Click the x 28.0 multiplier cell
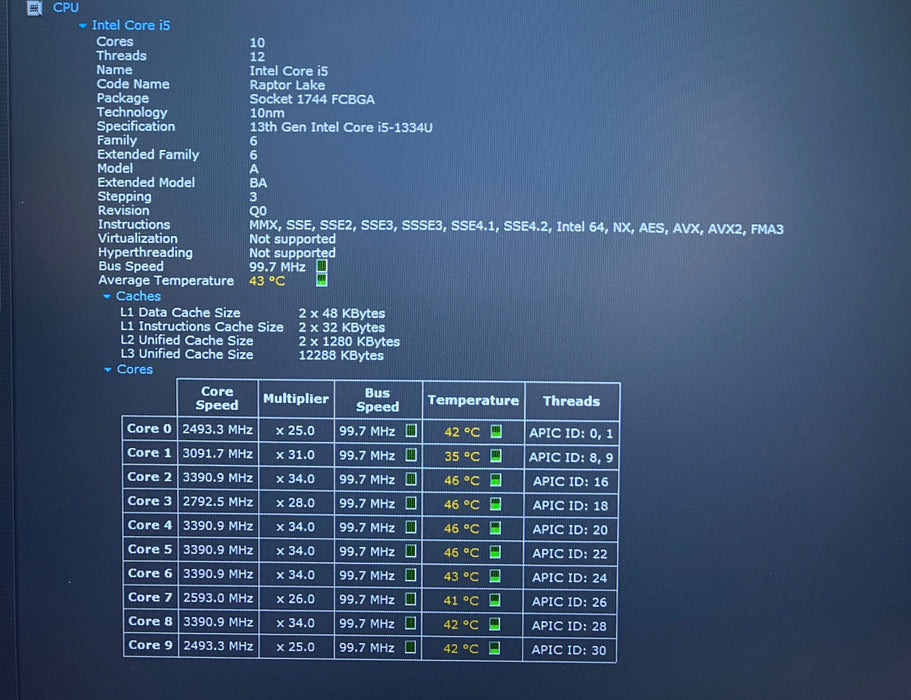 [296, 503]
